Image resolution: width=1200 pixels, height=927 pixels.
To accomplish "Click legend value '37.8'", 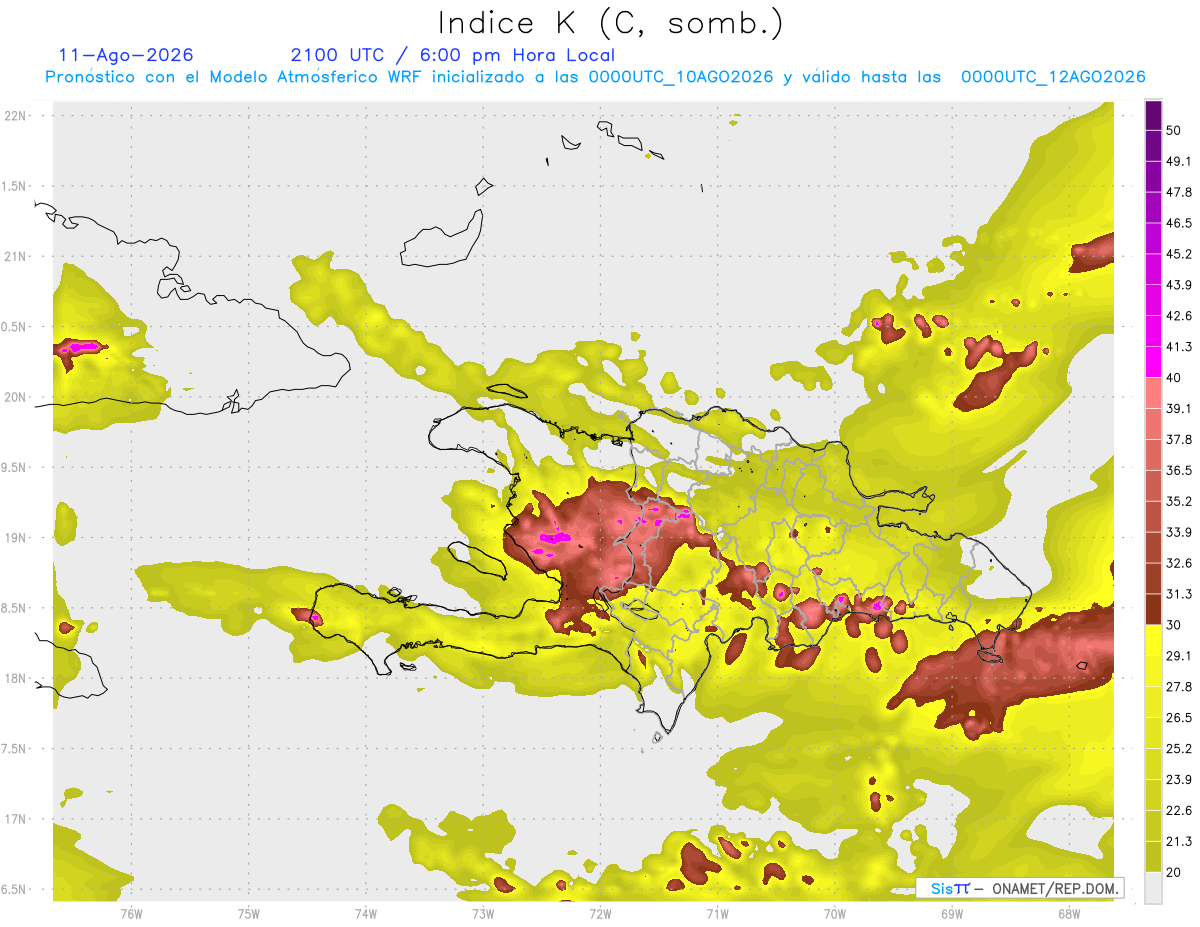I will [1179, 440].
